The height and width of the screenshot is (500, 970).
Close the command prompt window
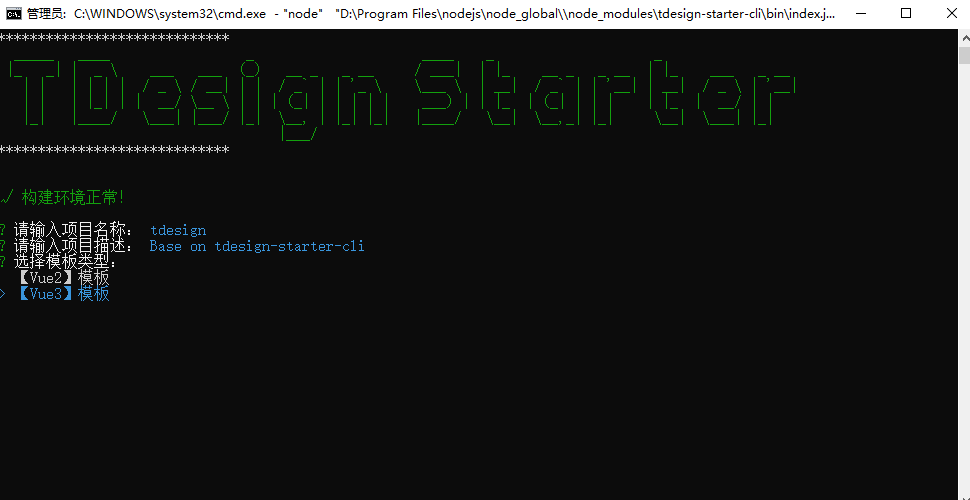pyautogui.click(x=950, y=13)
